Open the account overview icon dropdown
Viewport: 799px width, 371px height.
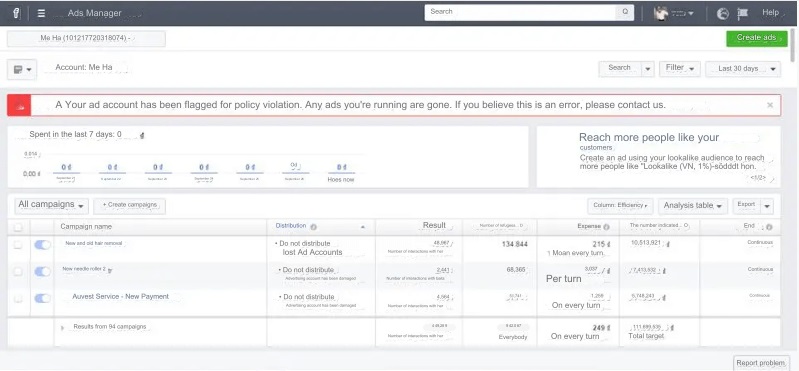[22, 69]
